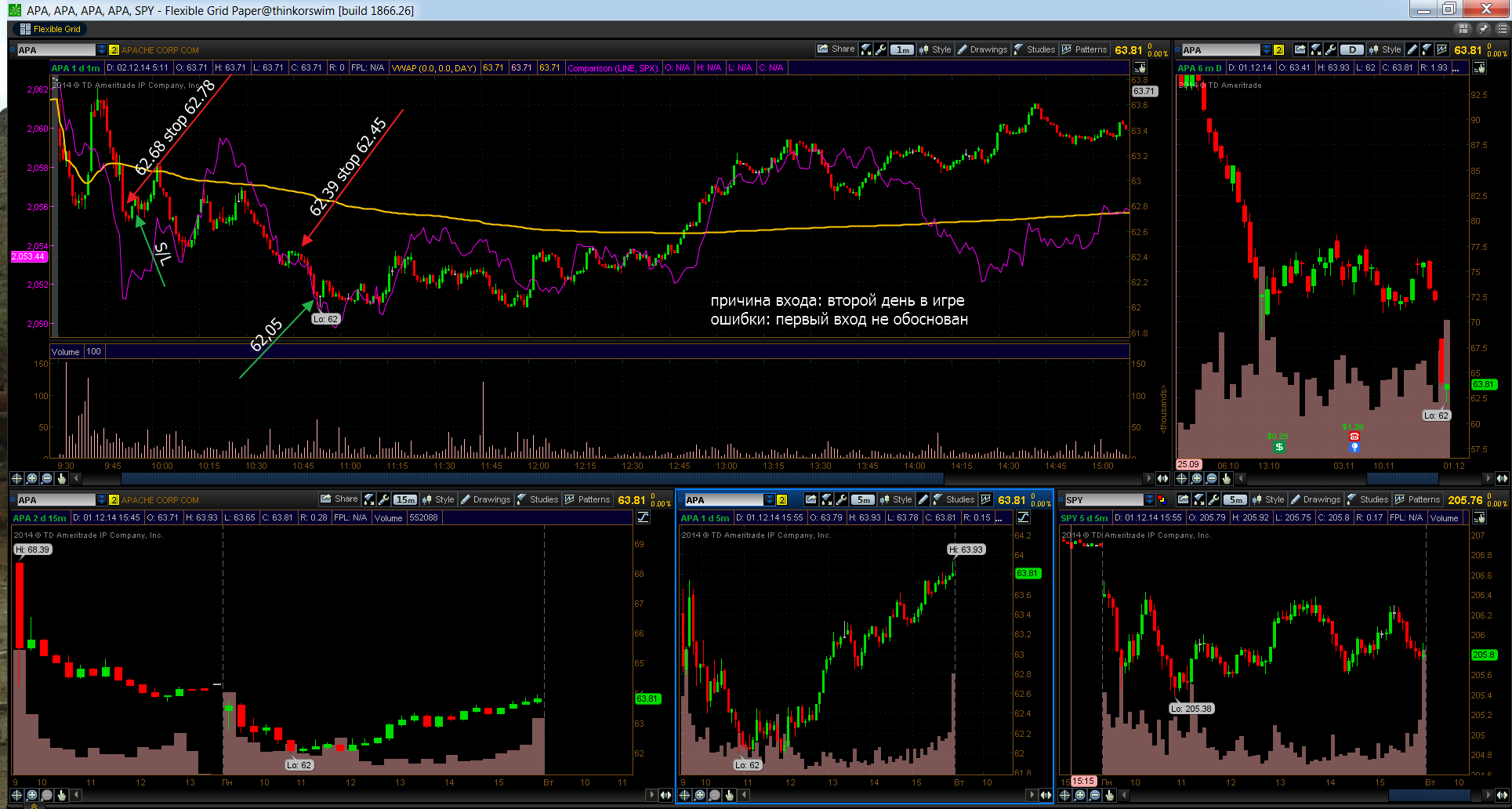1512x809 pixels.
Task: Click the Share button in top chart
Action: coord(836,49)
